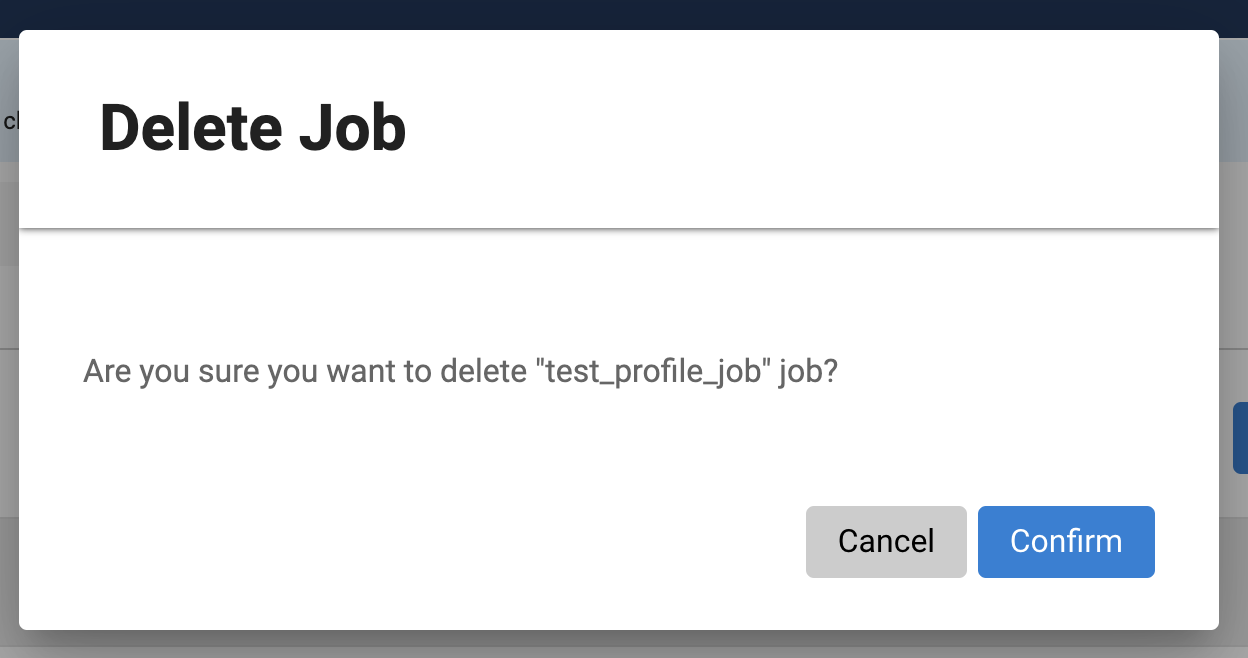Click the dark navigation bar at top
Image resolution: width=1248 pixels, height=658 pixels.
(x=624, y=15)
